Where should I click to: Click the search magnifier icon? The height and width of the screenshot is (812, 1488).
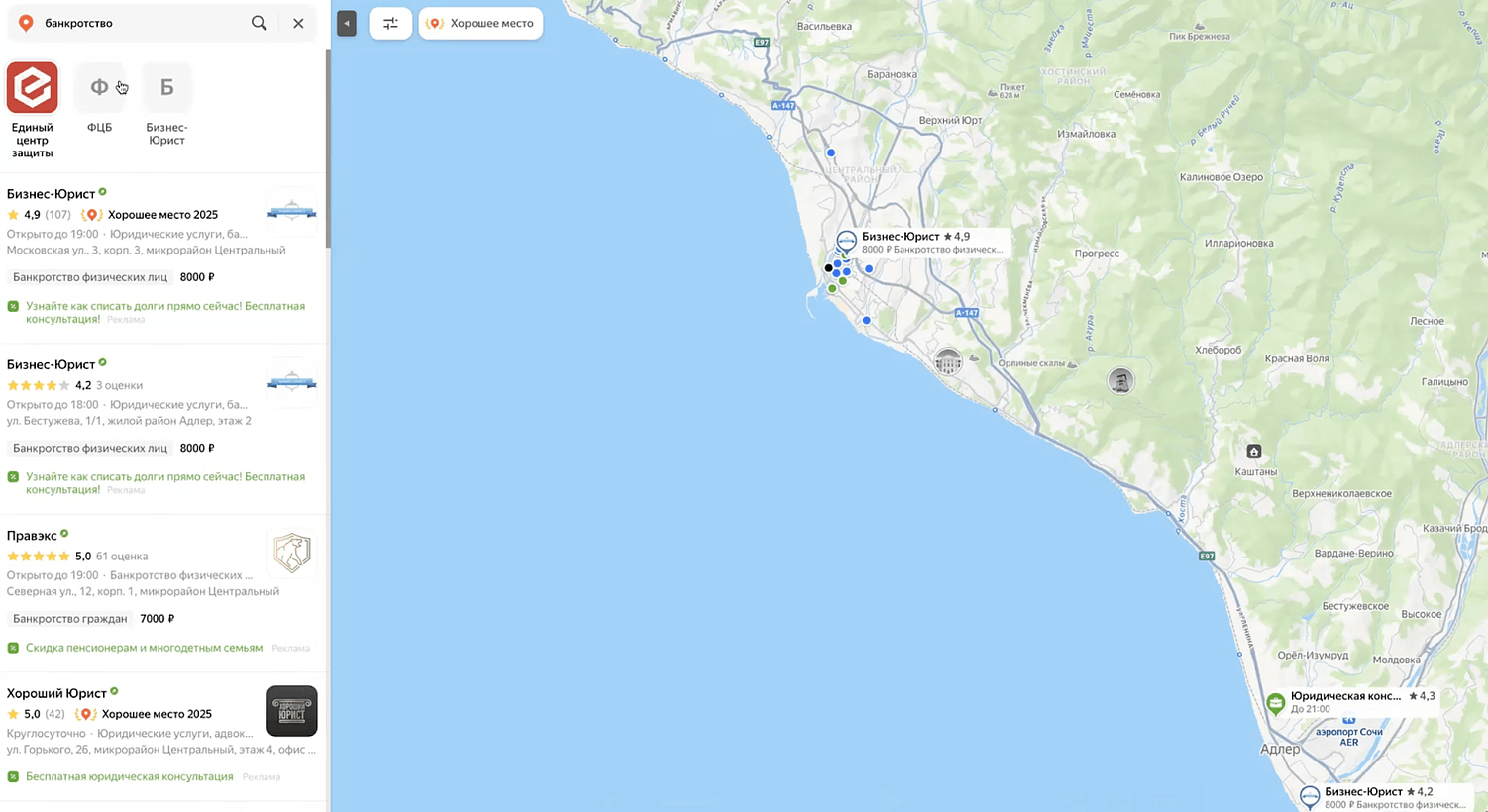(x=259, y=23)
